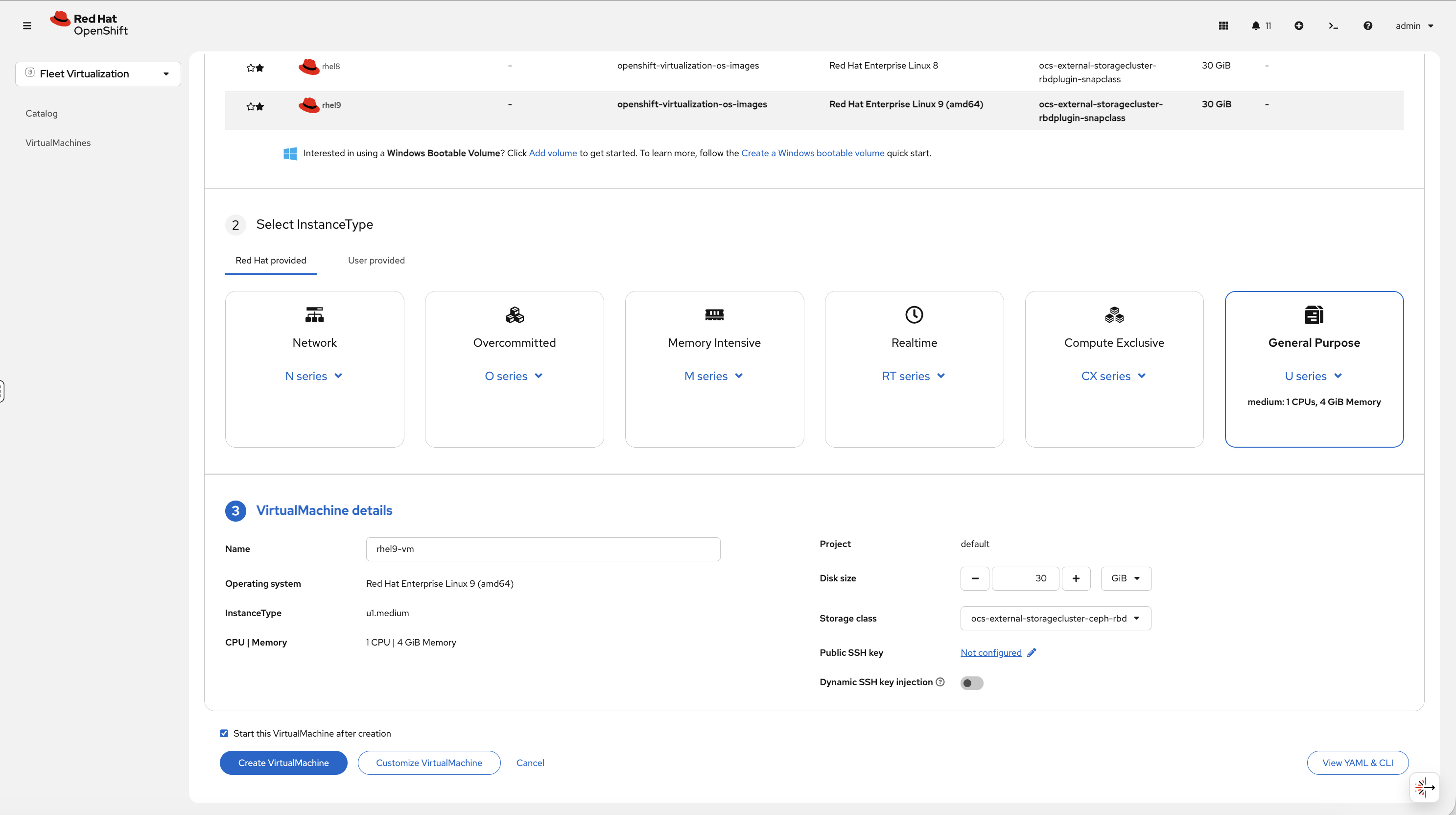This screenshot has height=815, width=1456.
Task: Click the View YAML & CLI button
Action: pos(1358,763)
